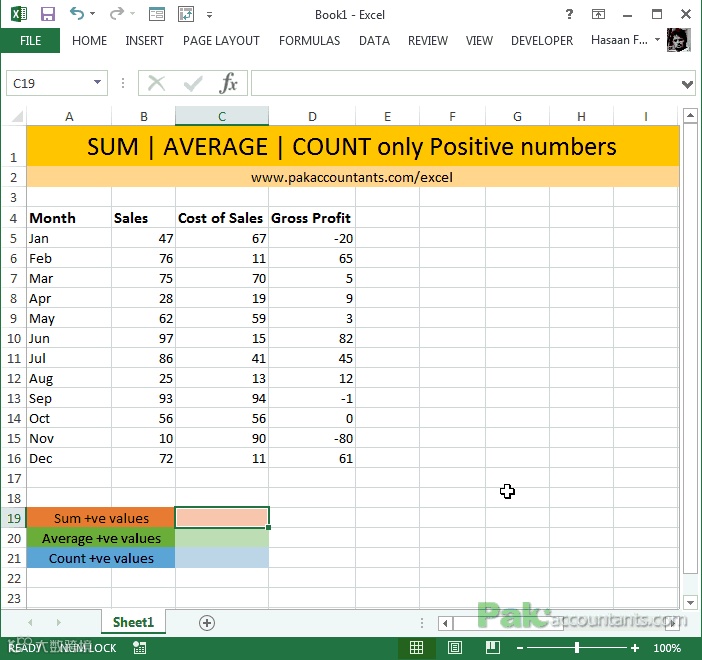Select the Sheet1 worksheet tab
The width and height of the screenshot is (702, 660).
coord(133,622)
